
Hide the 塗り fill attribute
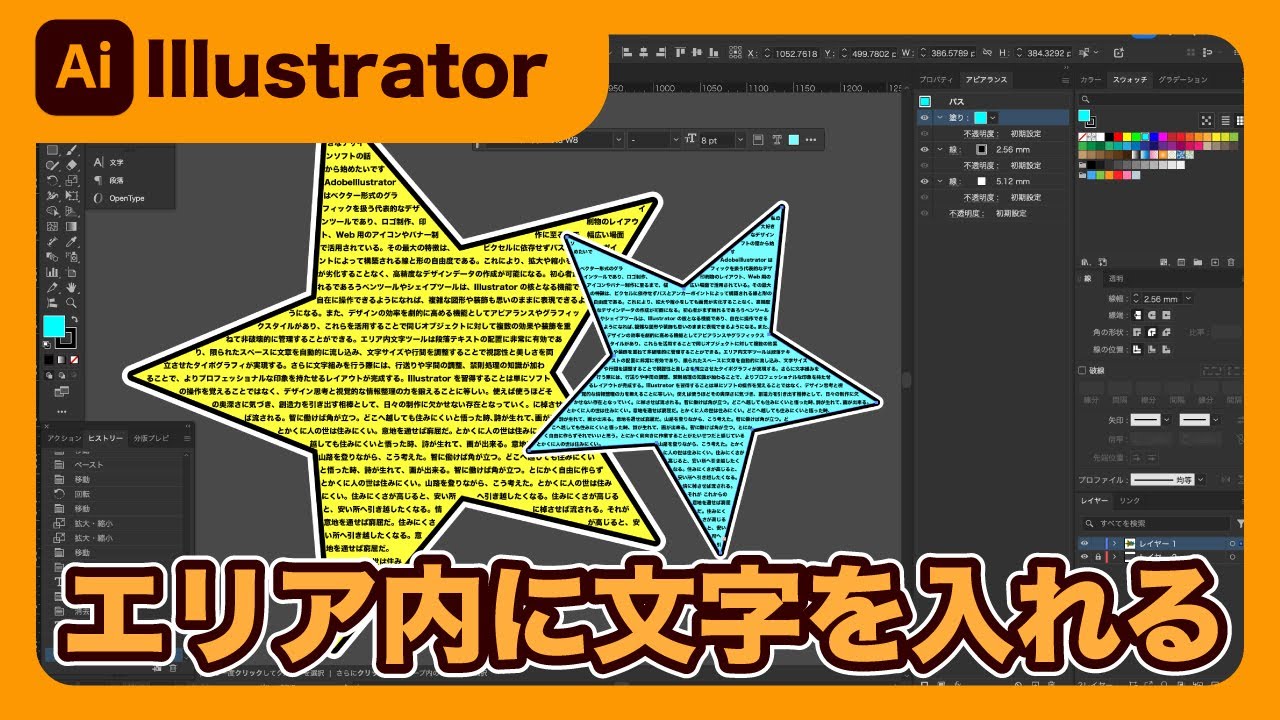924,118
